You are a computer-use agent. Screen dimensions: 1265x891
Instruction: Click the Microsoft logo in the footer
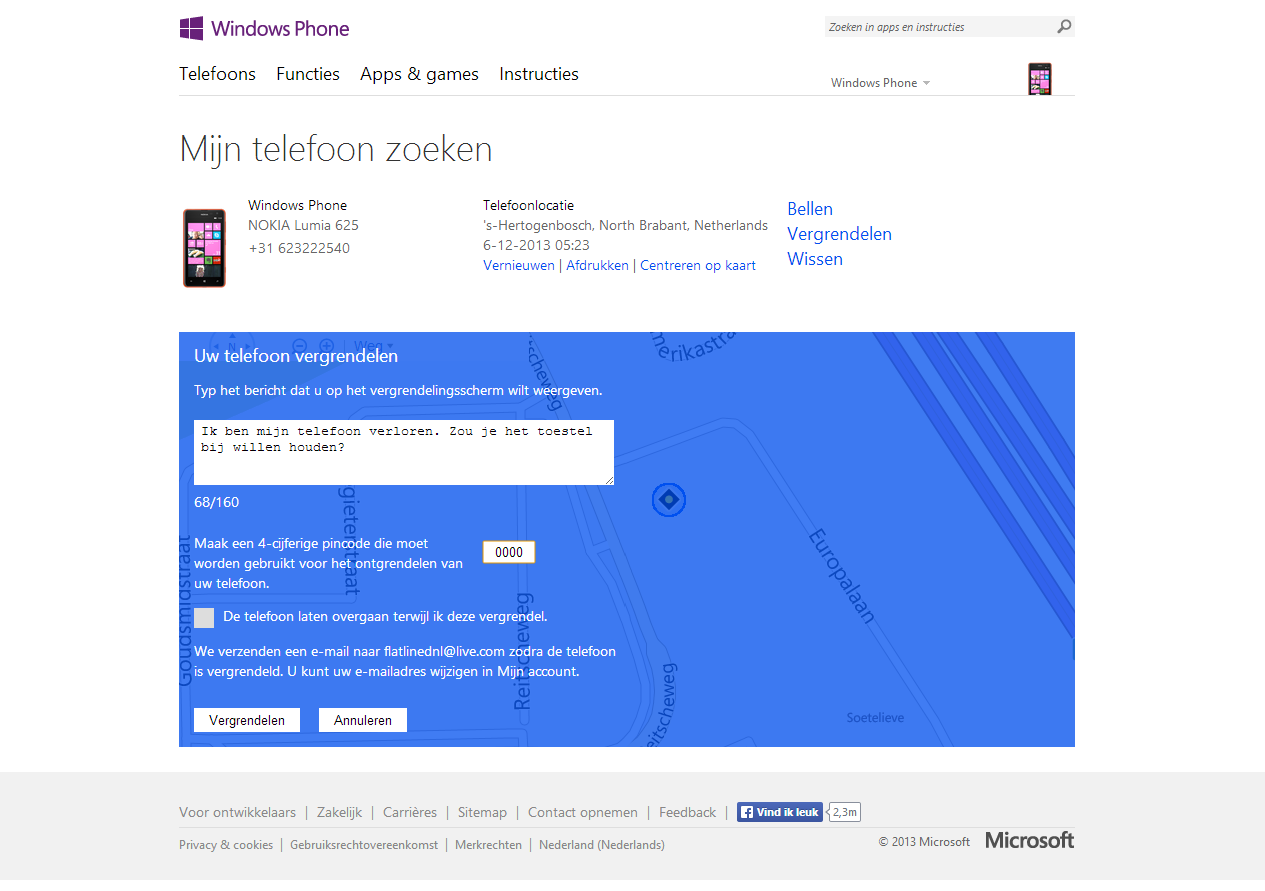click(1030, 840)
